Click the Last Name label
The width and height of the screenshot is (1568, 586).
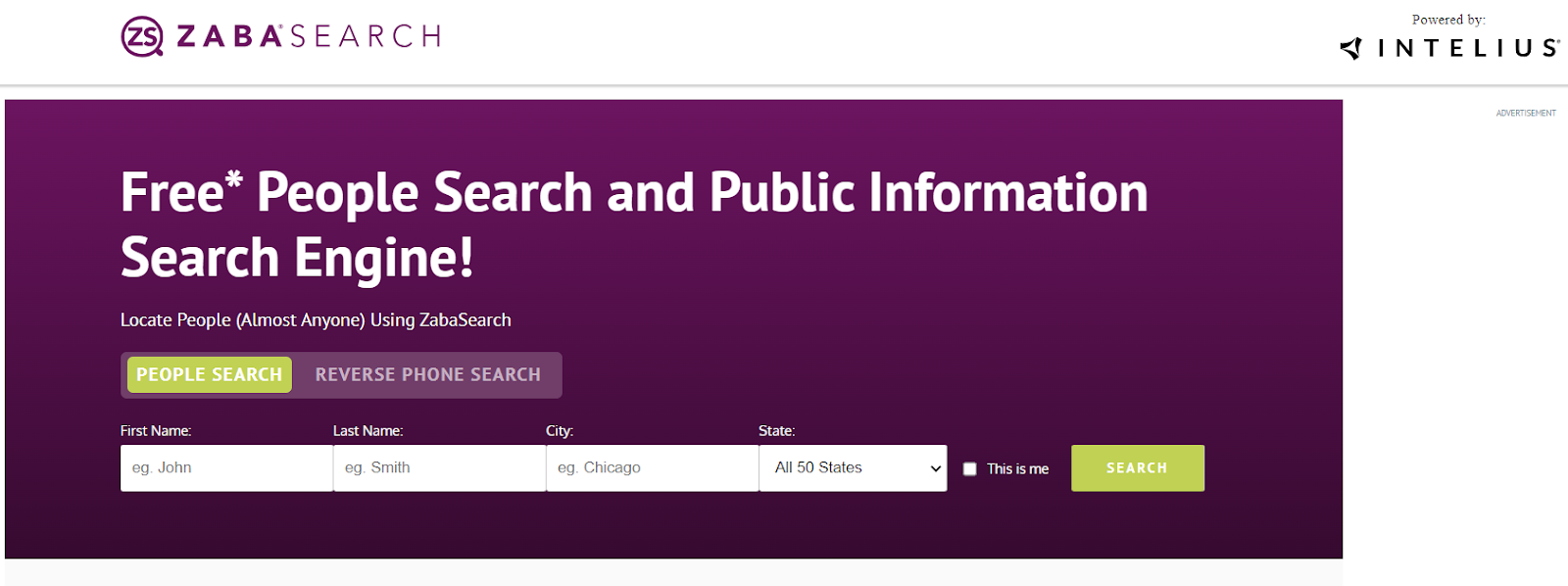click(367, 430)
